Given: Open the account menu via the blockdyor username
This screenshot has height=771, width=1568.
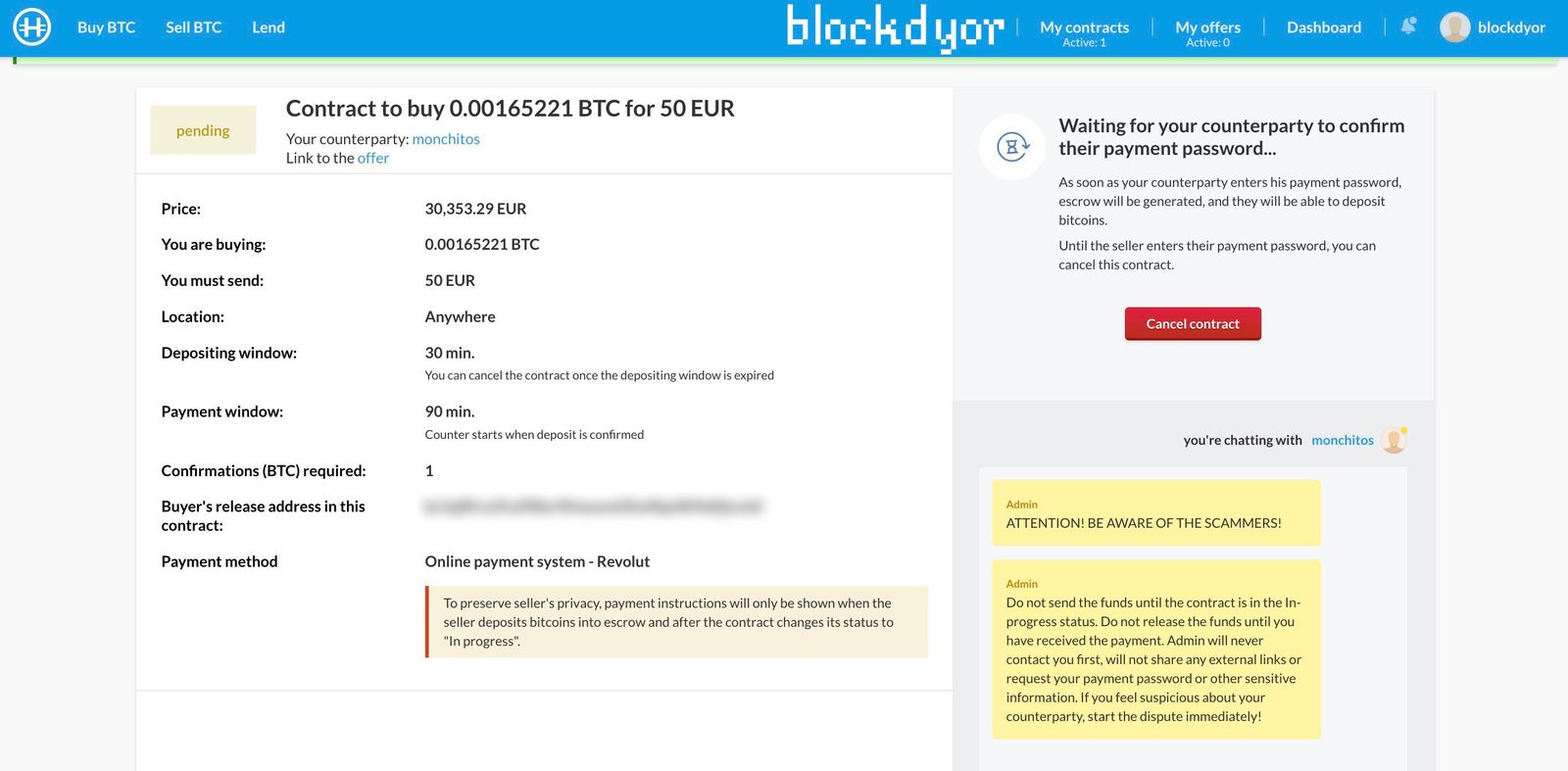Looking at the screenshot, I should 1512,27.
